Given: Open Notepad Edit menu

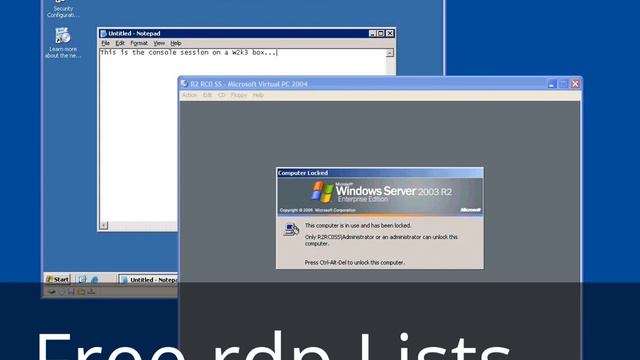Looking at the screenshot, I should [x=120, y=43].
